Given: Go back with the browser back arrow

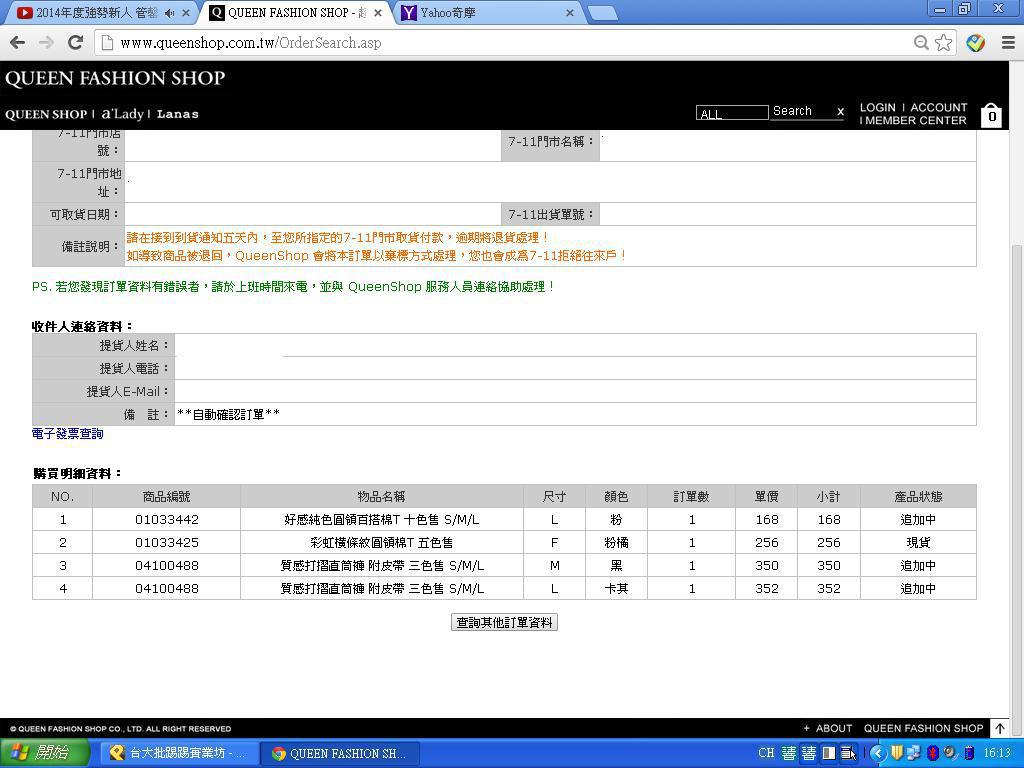Looking at the screenshot, I should pyautogui.click(x=18, y=42).
